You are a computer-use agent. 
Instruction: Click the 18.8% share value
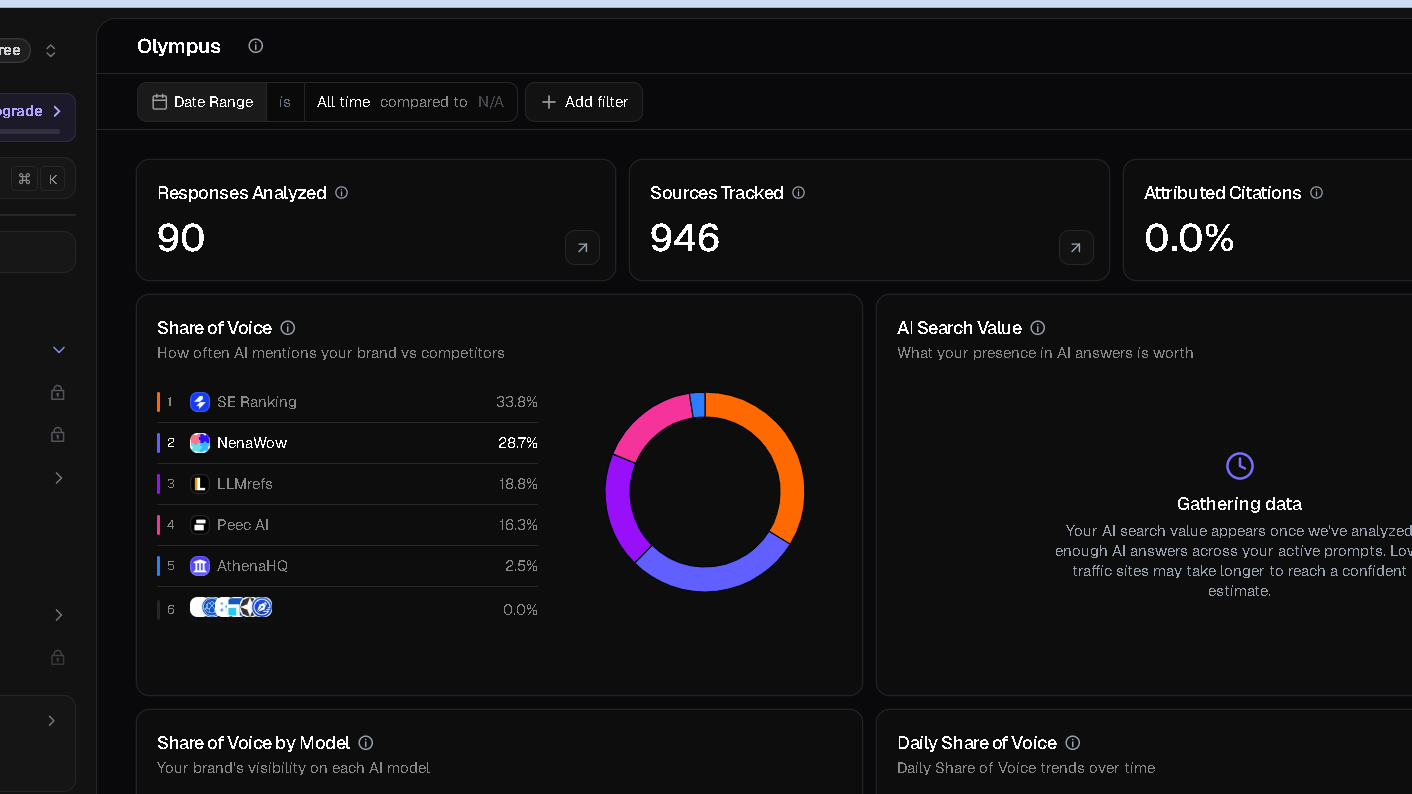[x=518, y=484]
